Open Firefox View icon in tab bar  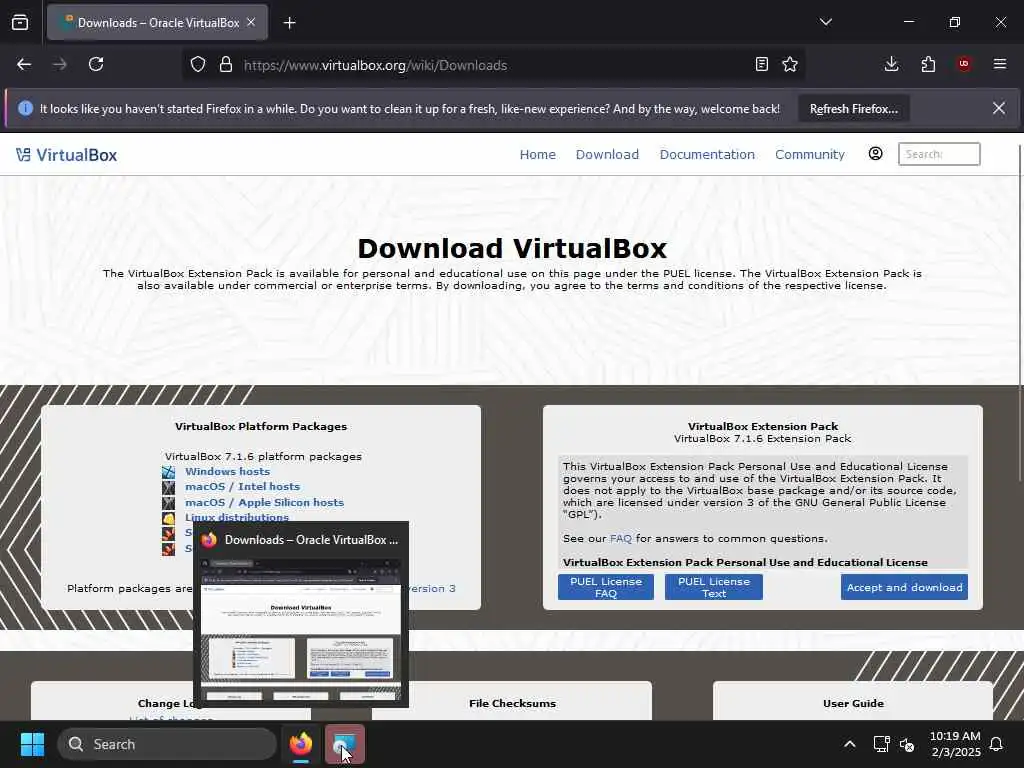20,23
